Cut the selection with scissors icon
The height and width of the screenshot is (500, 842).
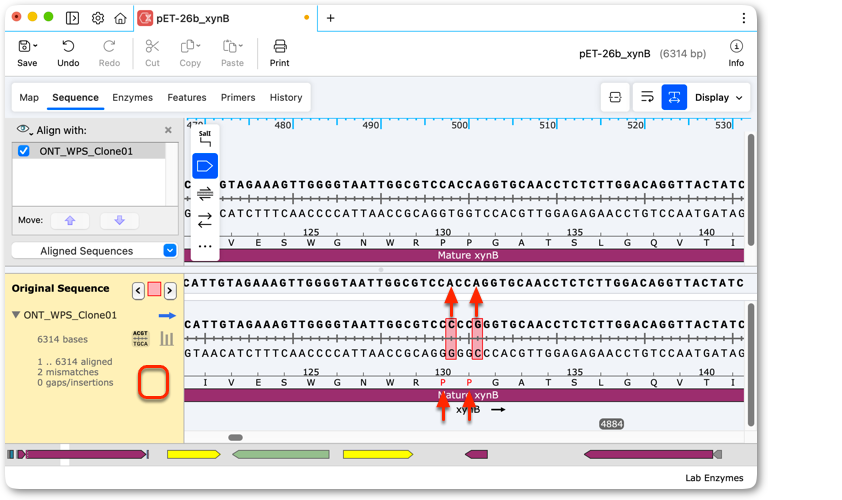point(153,53)
